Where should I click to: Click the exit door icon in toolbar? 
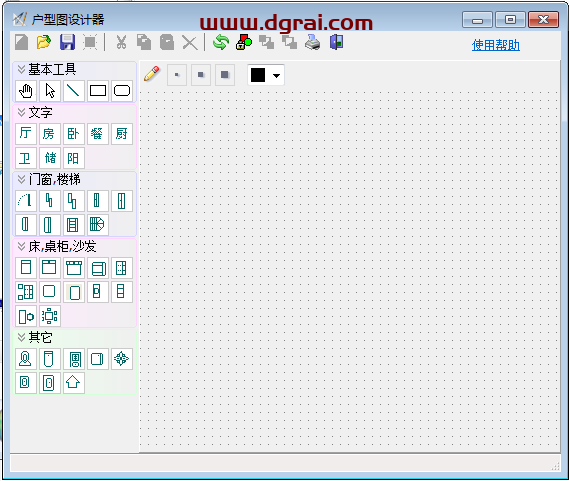click(336, 42)
